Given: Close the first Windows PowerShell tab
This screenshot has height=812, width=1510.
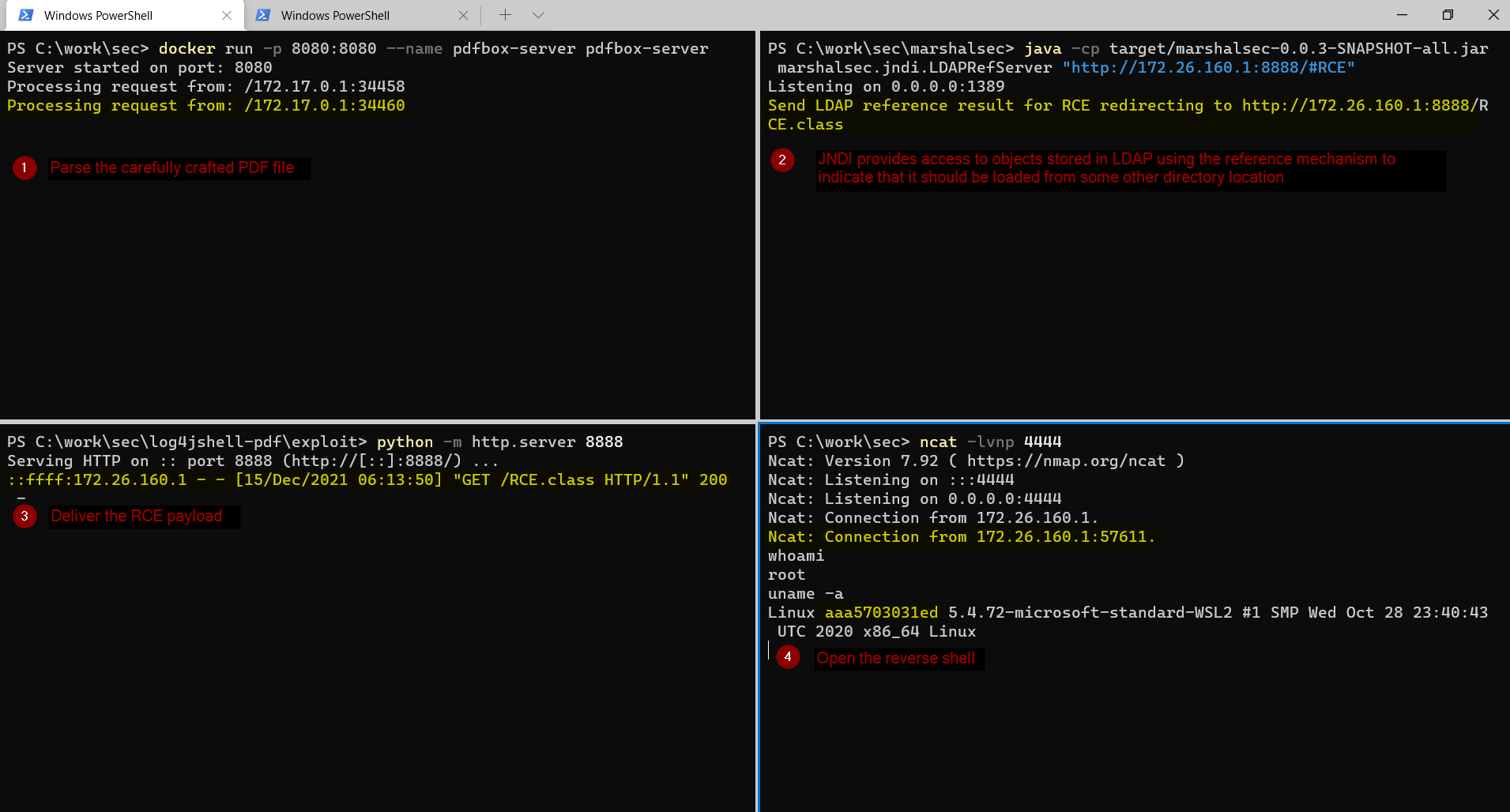Looking at the screenshot, I should (227, 15).
